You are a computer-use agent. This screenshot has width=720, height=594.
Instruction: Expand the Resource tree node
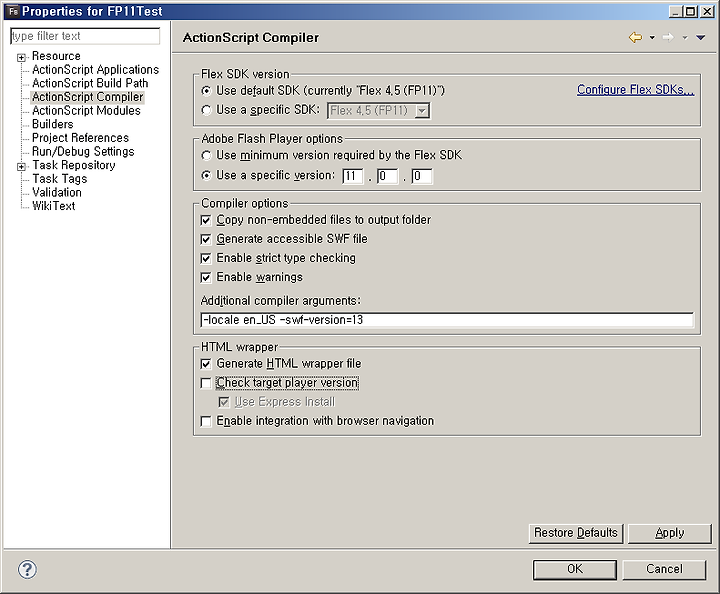(x=21, y=57)
